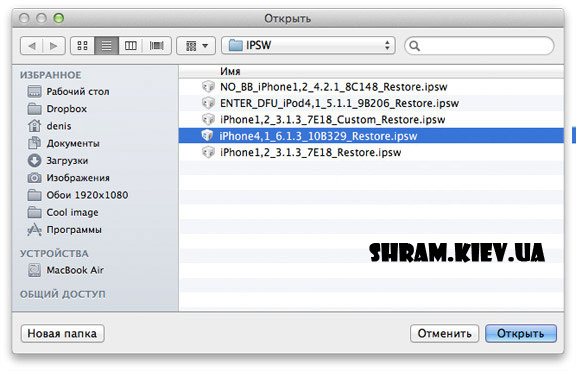The image size is (576, 371).
Task: Open the IPSW folder path popup
Action: pos(308,46)
